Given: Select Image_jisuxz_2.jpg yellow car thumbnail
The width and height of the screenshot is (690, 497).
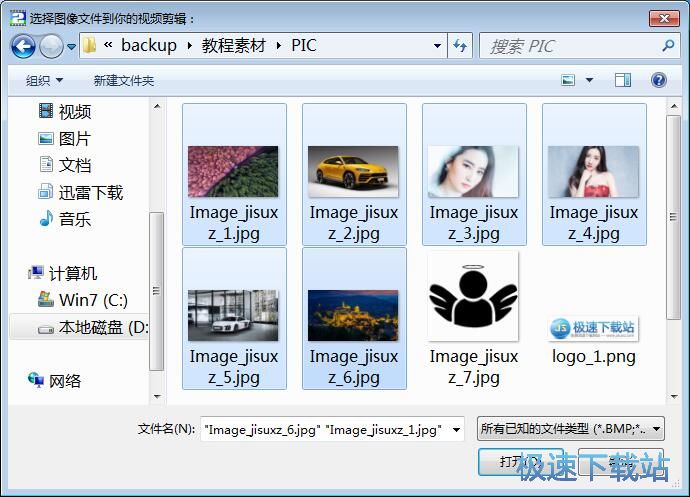Looking at the screenshot, I should (354, 174).
